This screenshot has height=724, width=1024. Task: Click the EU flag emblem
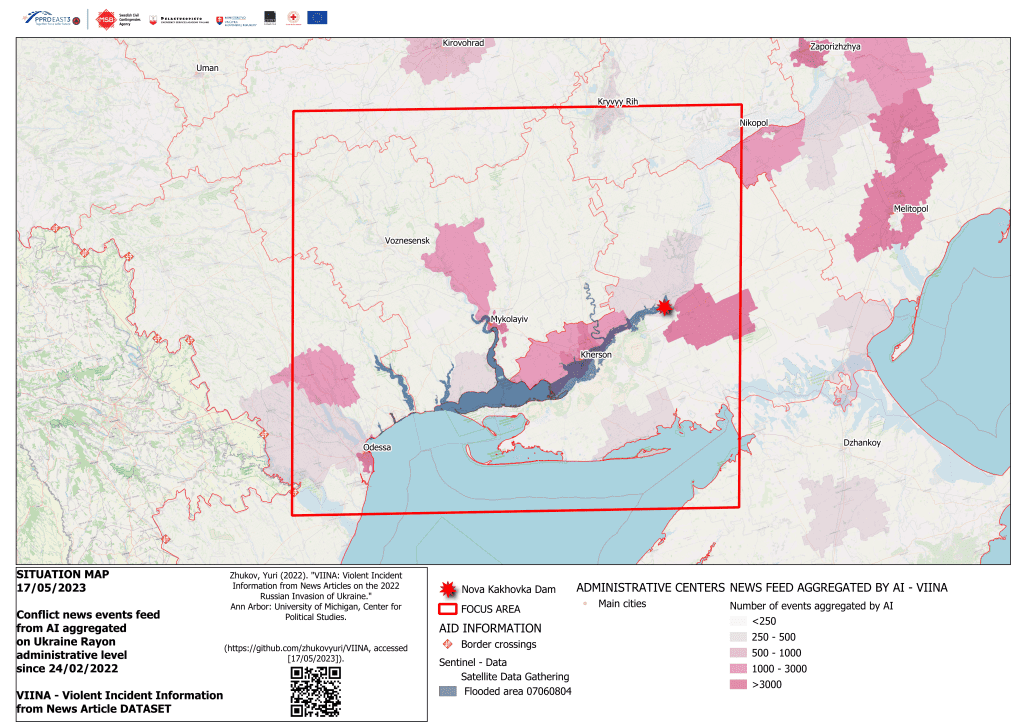(x=315, y=18)
